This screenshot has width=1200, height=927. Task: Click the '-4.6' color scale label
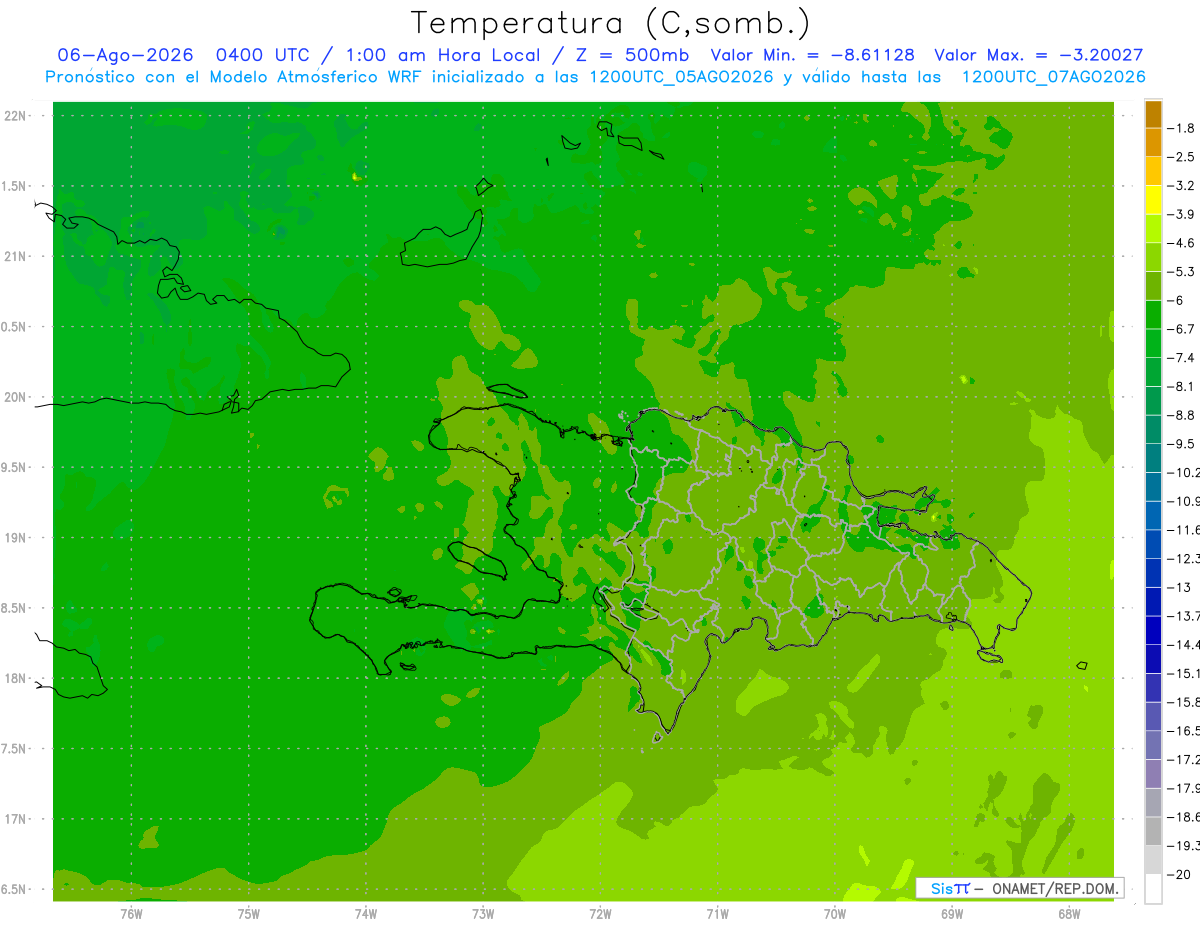click(1181, 243)
